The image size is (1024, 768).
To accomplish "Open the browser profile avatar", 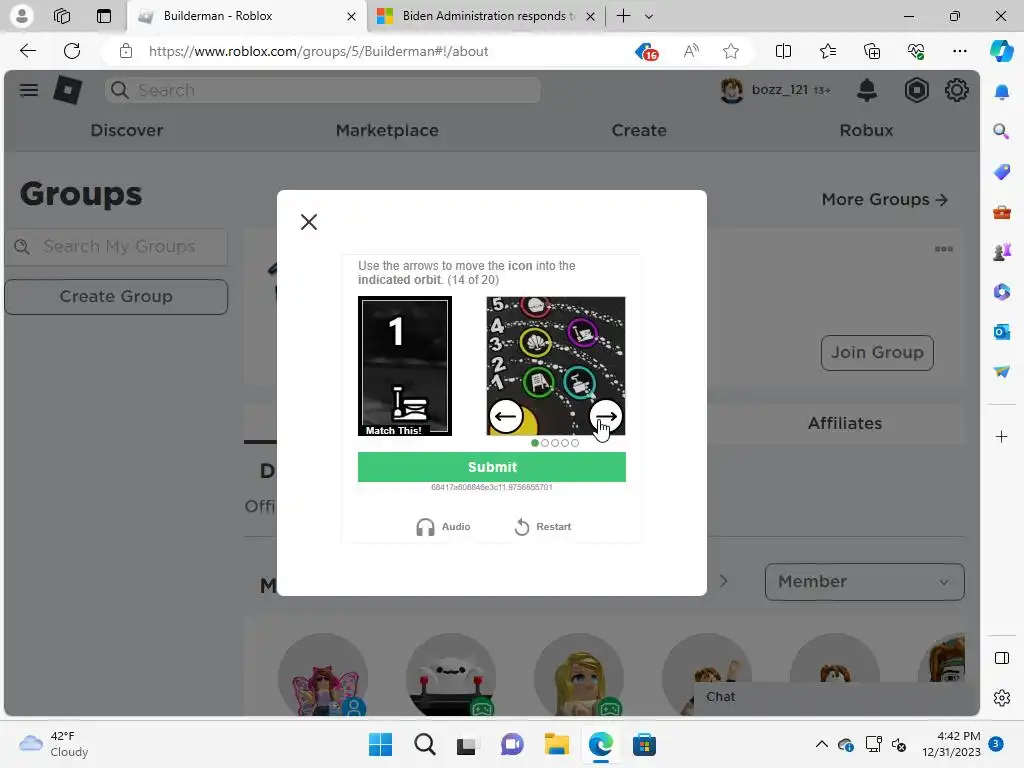I will (x=22, y=16).
